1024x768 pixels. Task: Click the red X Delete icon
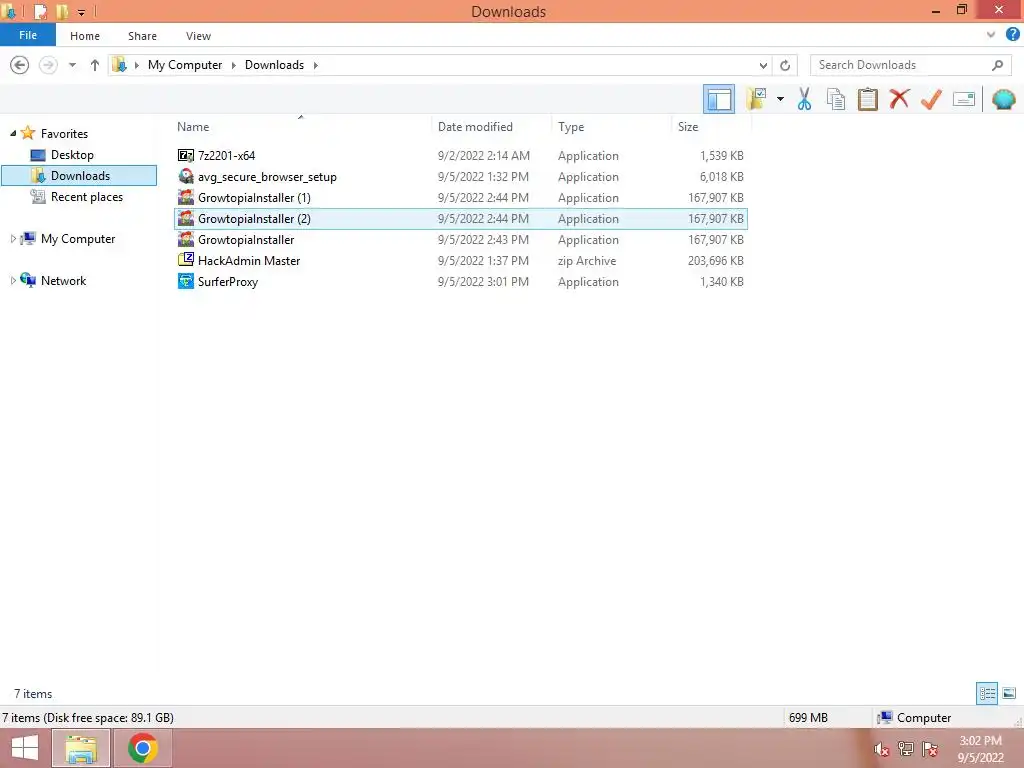(x=899, y=99)
